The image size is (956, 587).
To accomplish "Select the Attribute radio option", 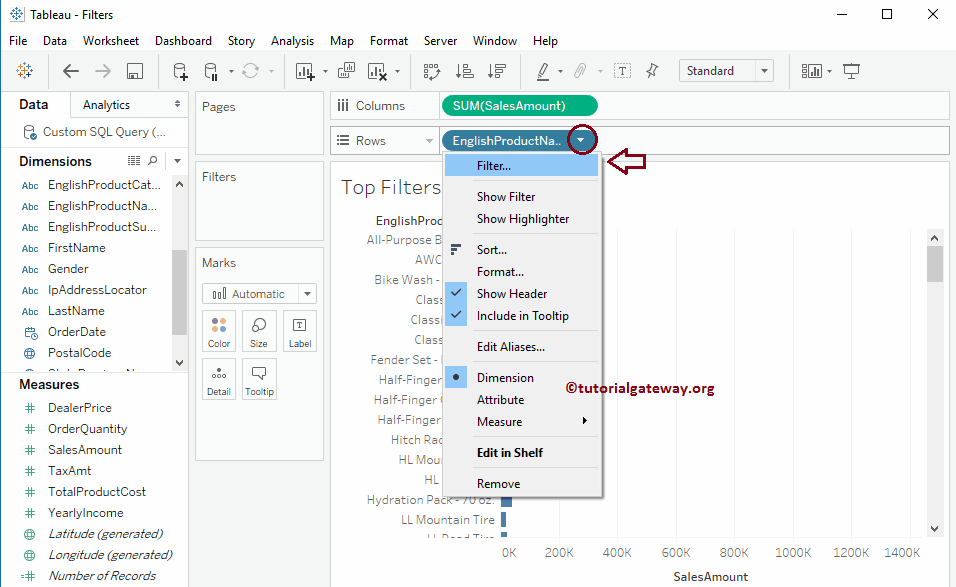I will [499, 399].
